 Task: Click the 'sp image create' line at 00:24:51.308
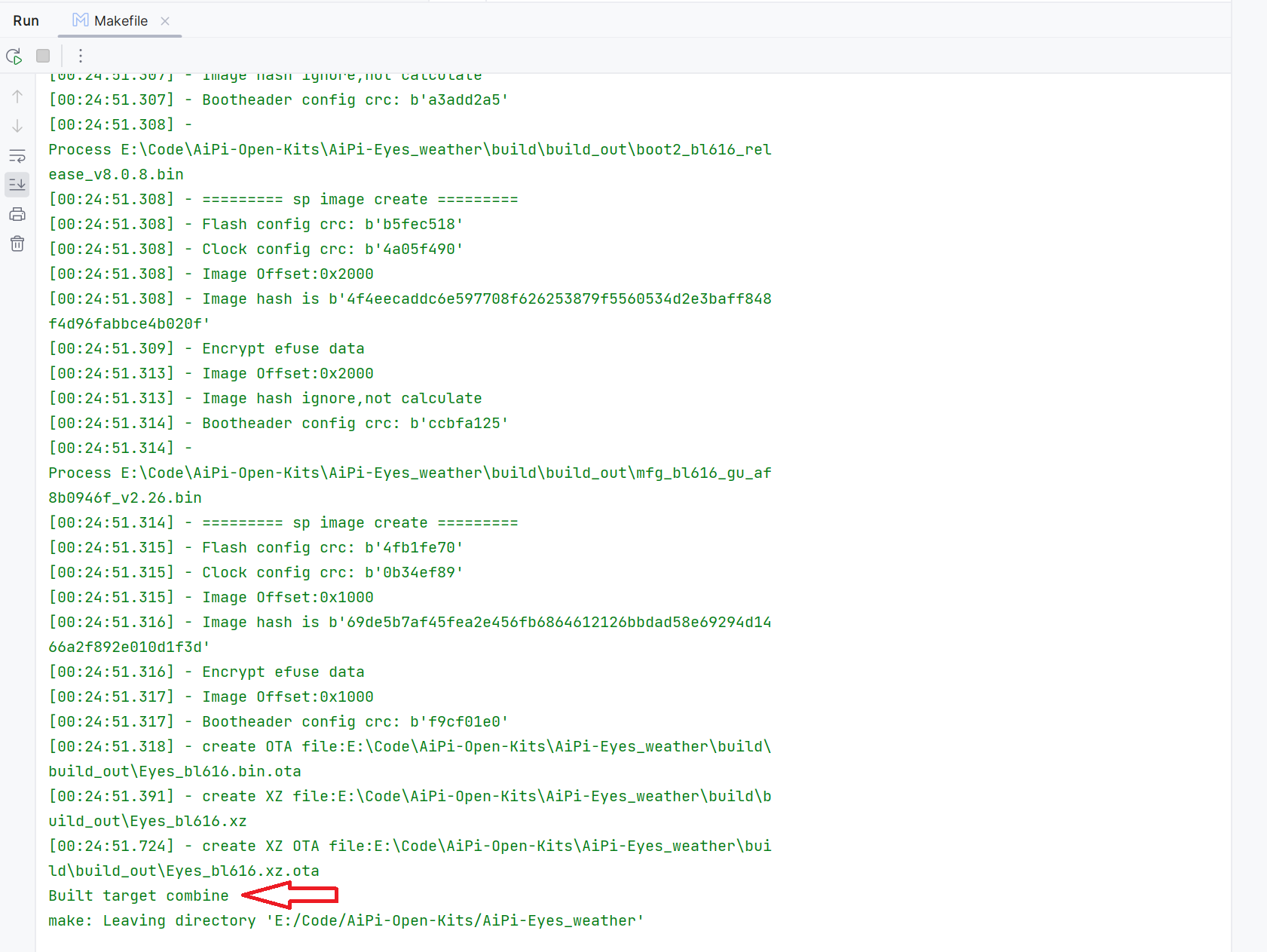(x=283, y=199)
